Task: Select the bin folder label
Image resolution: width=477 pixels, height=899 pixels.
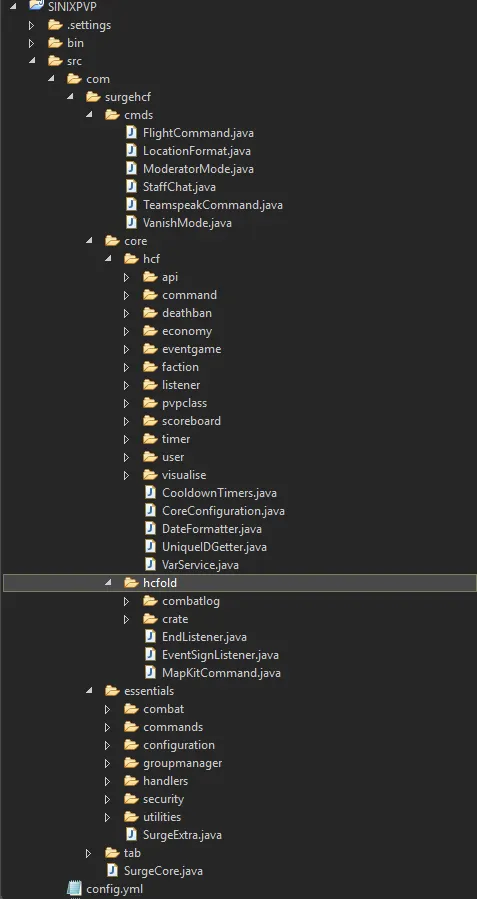Action: pos(75,43)
